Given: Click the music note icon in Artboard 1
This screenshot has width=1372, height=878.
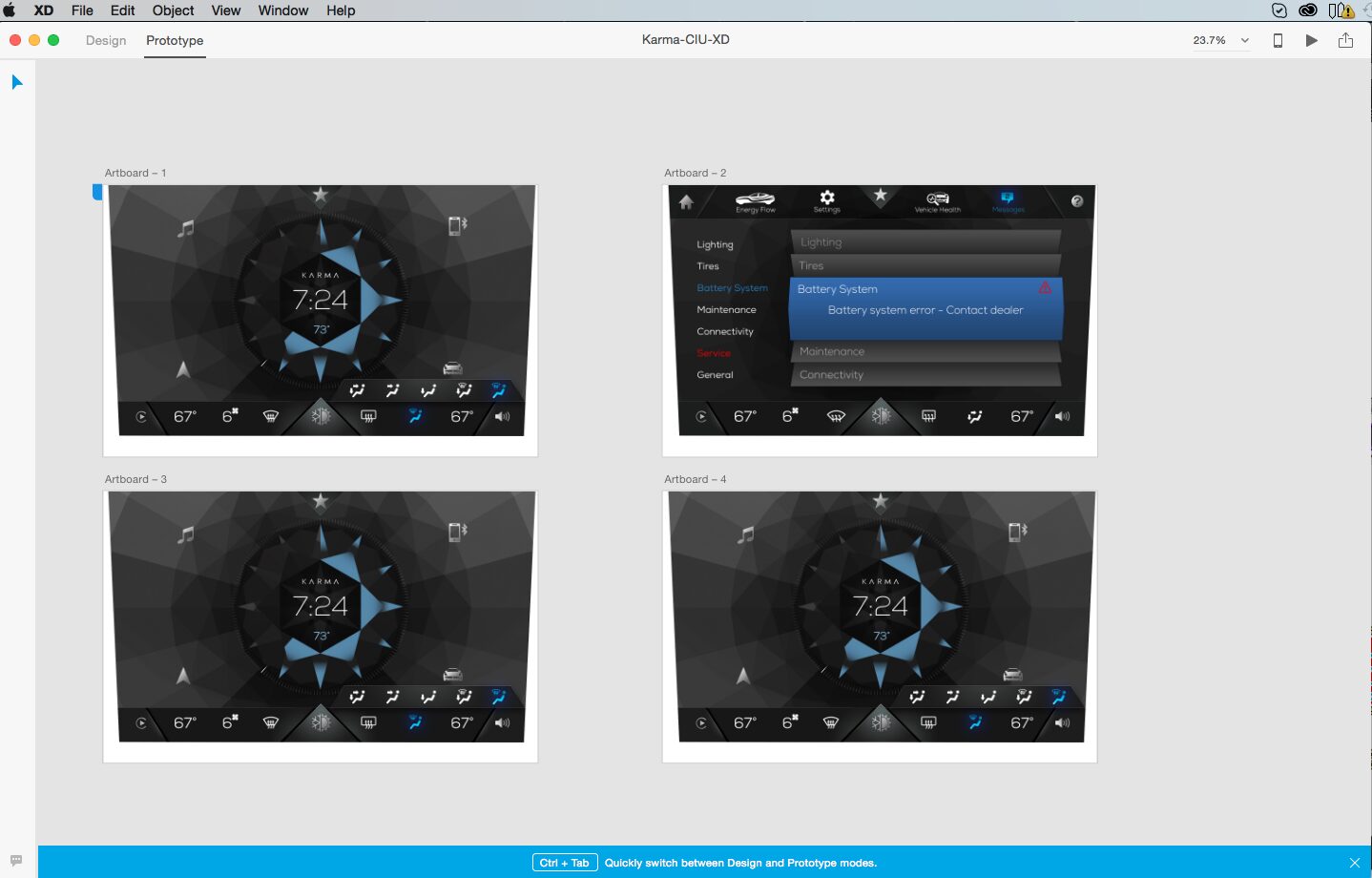Looking at the screenshot, I should point(186,228).
